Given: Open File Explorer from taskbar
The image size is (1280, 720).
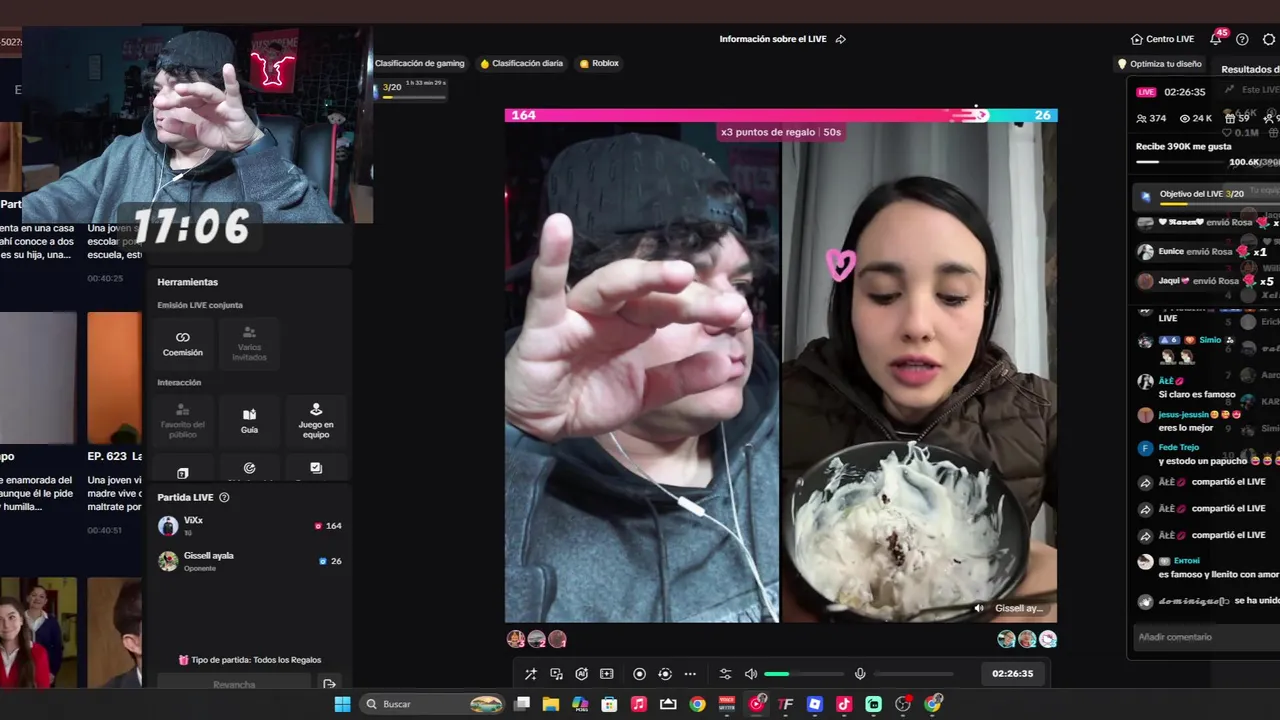Looking at the screenshot, I should 550,704.
